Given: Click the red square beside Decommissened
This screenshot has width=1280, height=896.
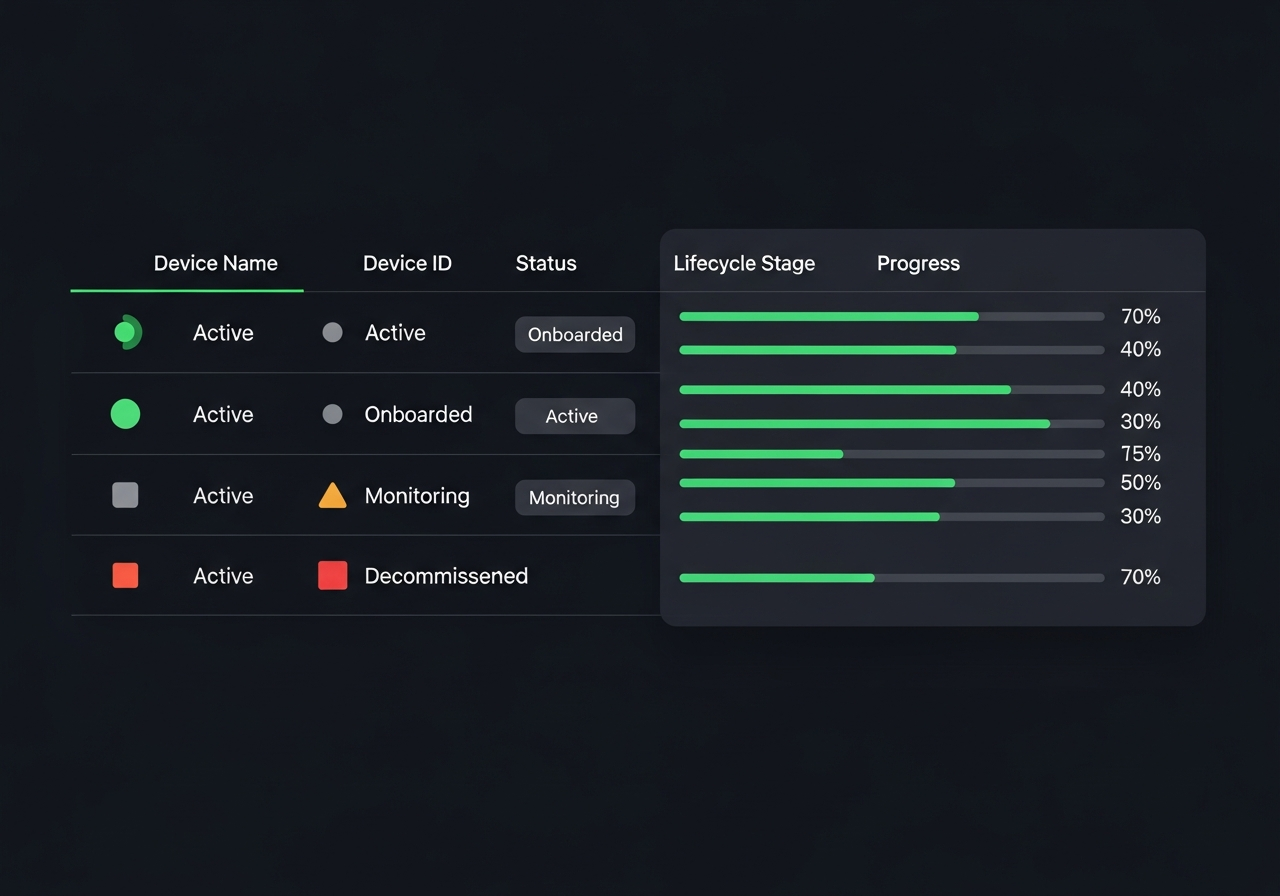Looking at the screenshot, I should click(x=332, y=576).
